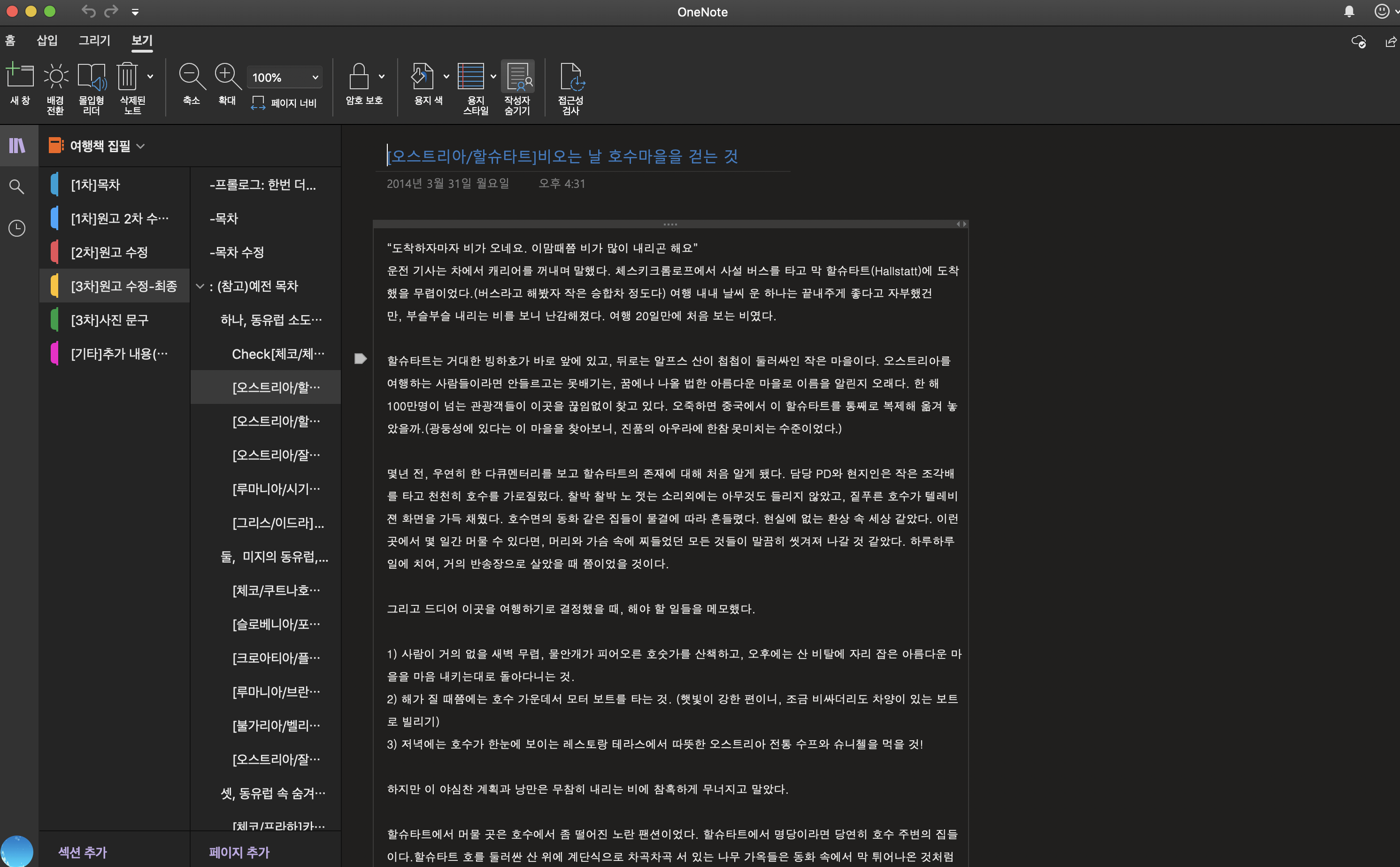Image resolution: width=1400 pixels, height=867 pixels.
Task: Collapse the (참고)예전 목차 page group
Action: coord(200,286)
